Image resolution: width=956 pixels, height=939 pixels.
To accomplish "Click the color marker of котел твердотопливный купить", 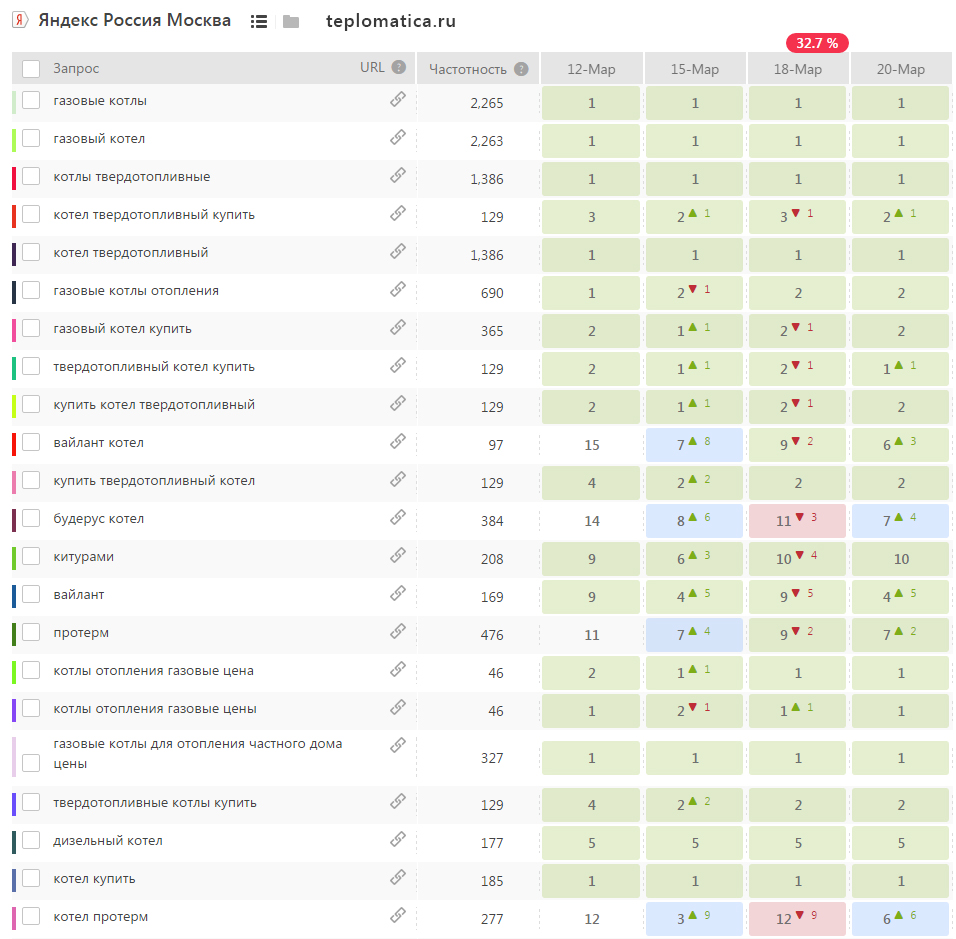I will pyautogui.click(x=14, y=216).
